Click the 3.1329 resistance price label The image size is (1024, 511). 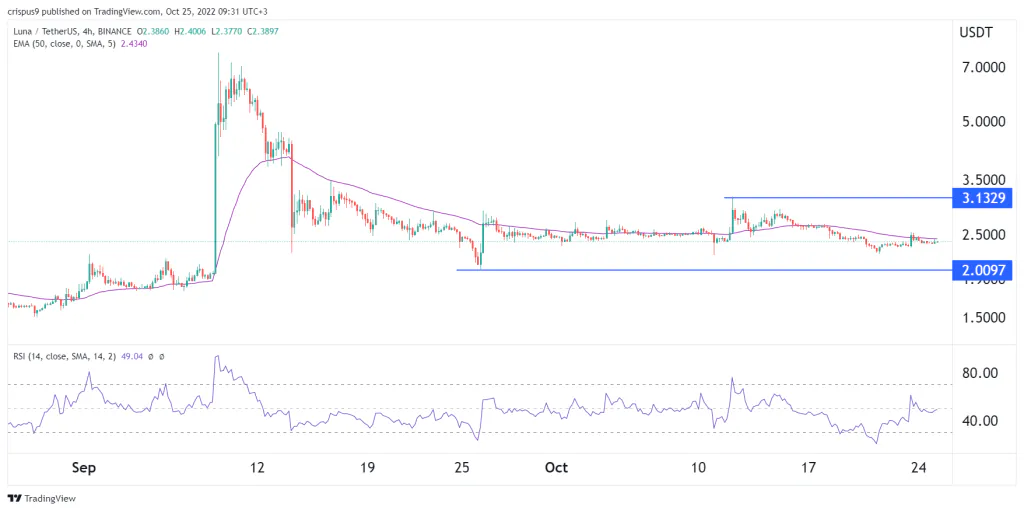[x=982, y=198]
